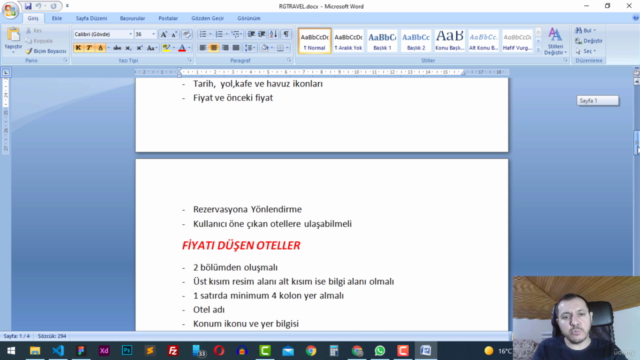Click sort A-Z icon
The width and height of the screenshot is (640, 360).
tap(273, 34)
